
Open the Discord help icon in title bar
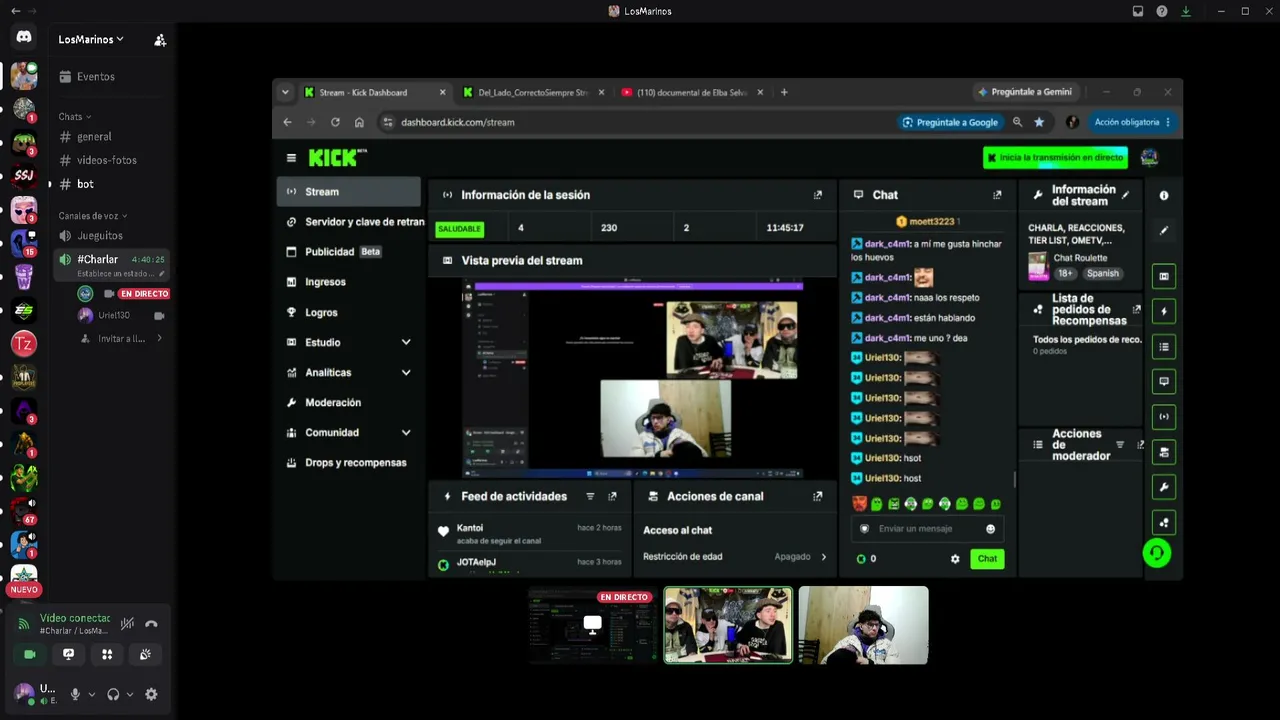[x=1162, y=11]
